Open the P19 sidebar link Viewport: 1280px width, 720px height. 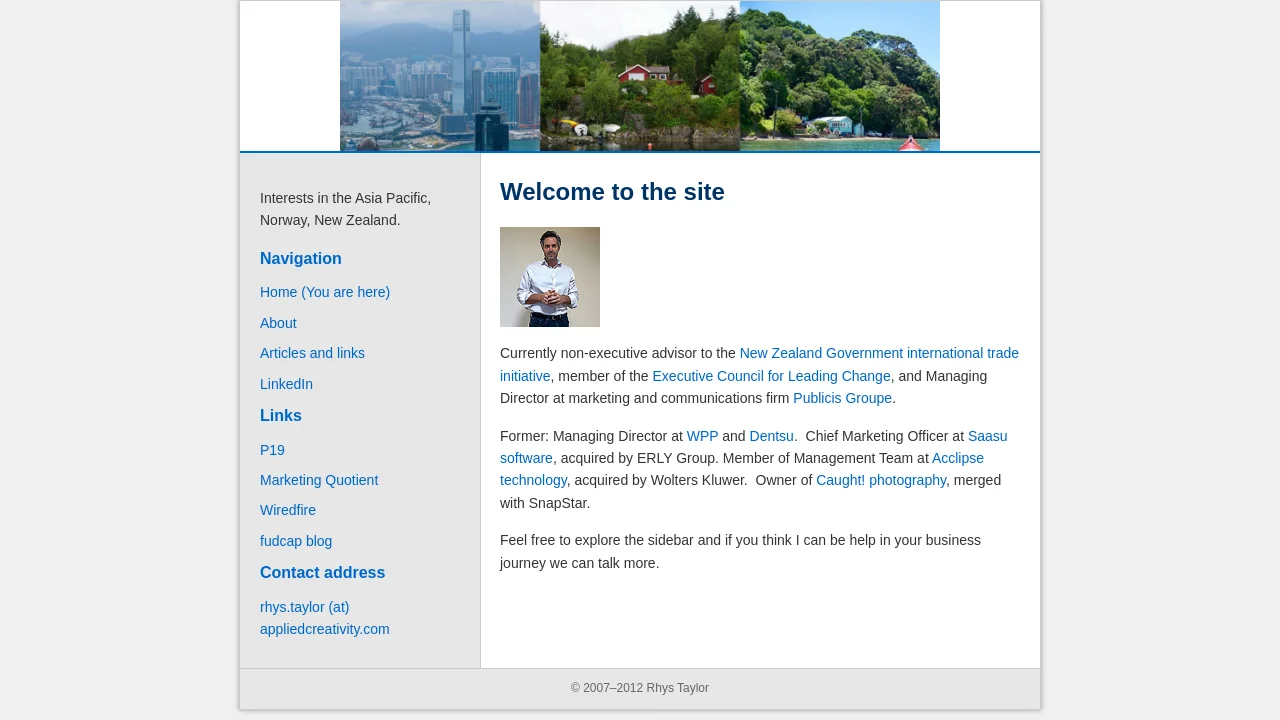(x=272, y=450)
